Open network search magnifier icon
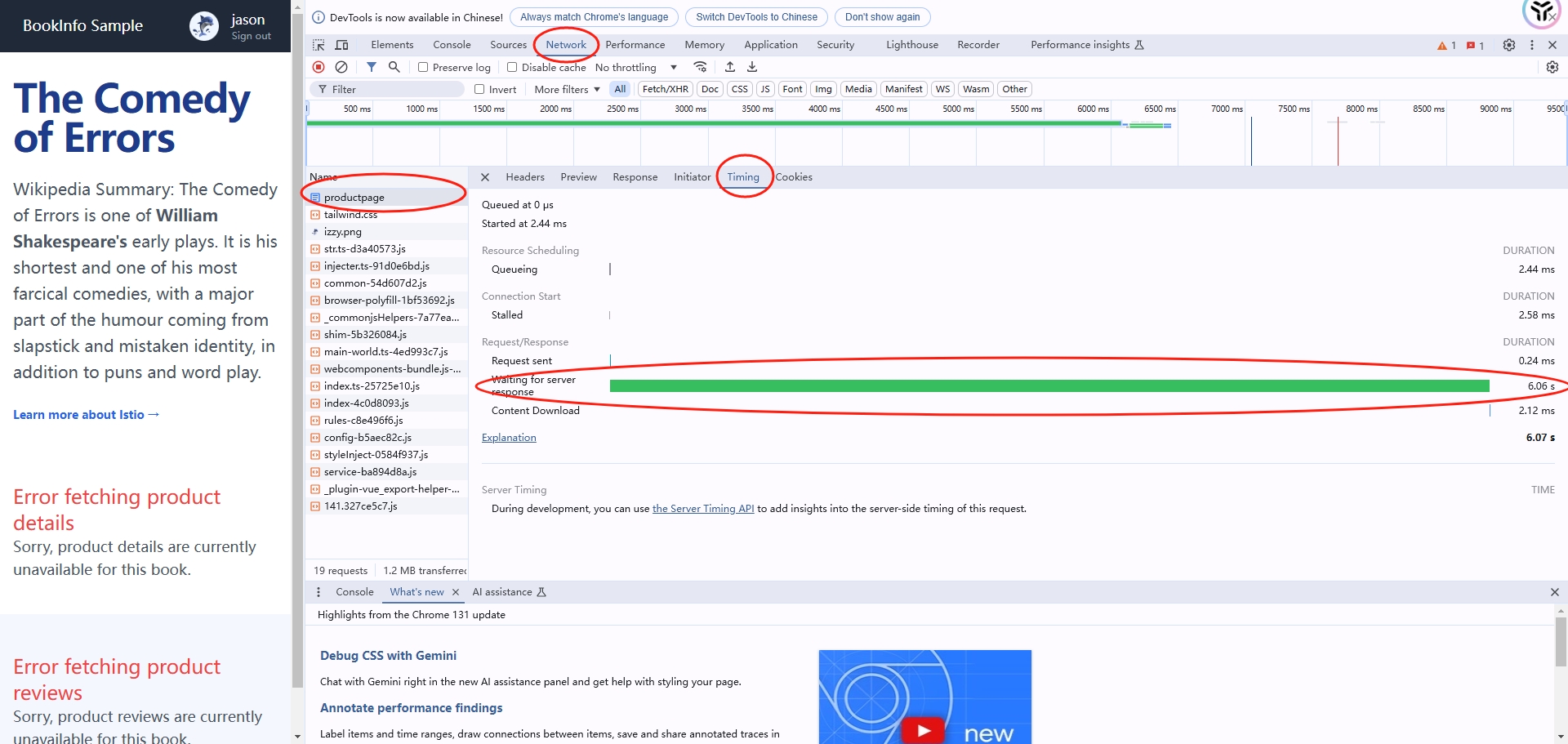 [x=394, y=67]
